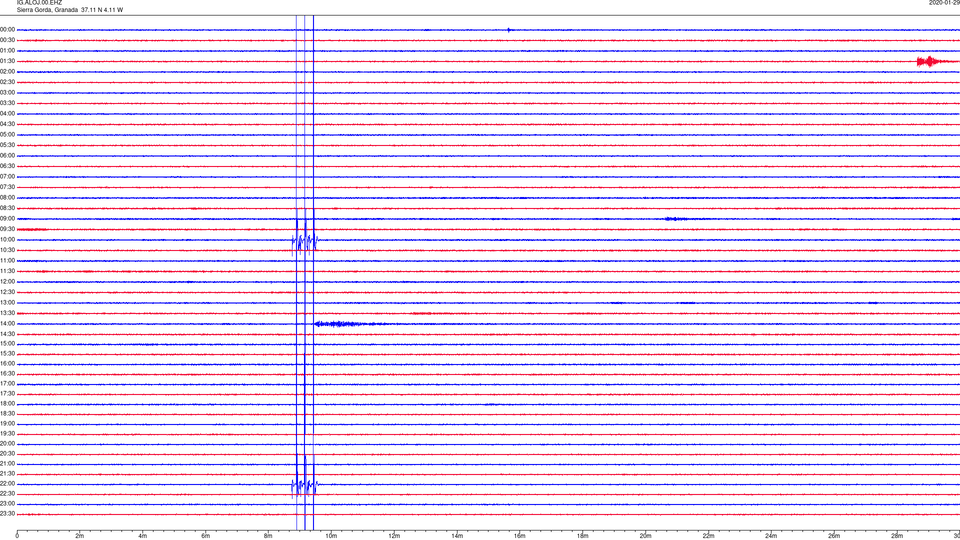Click the 6m tick label on the time axis
Image resolution: width=960 pixels, height=540 pixels.
(205, 536)
